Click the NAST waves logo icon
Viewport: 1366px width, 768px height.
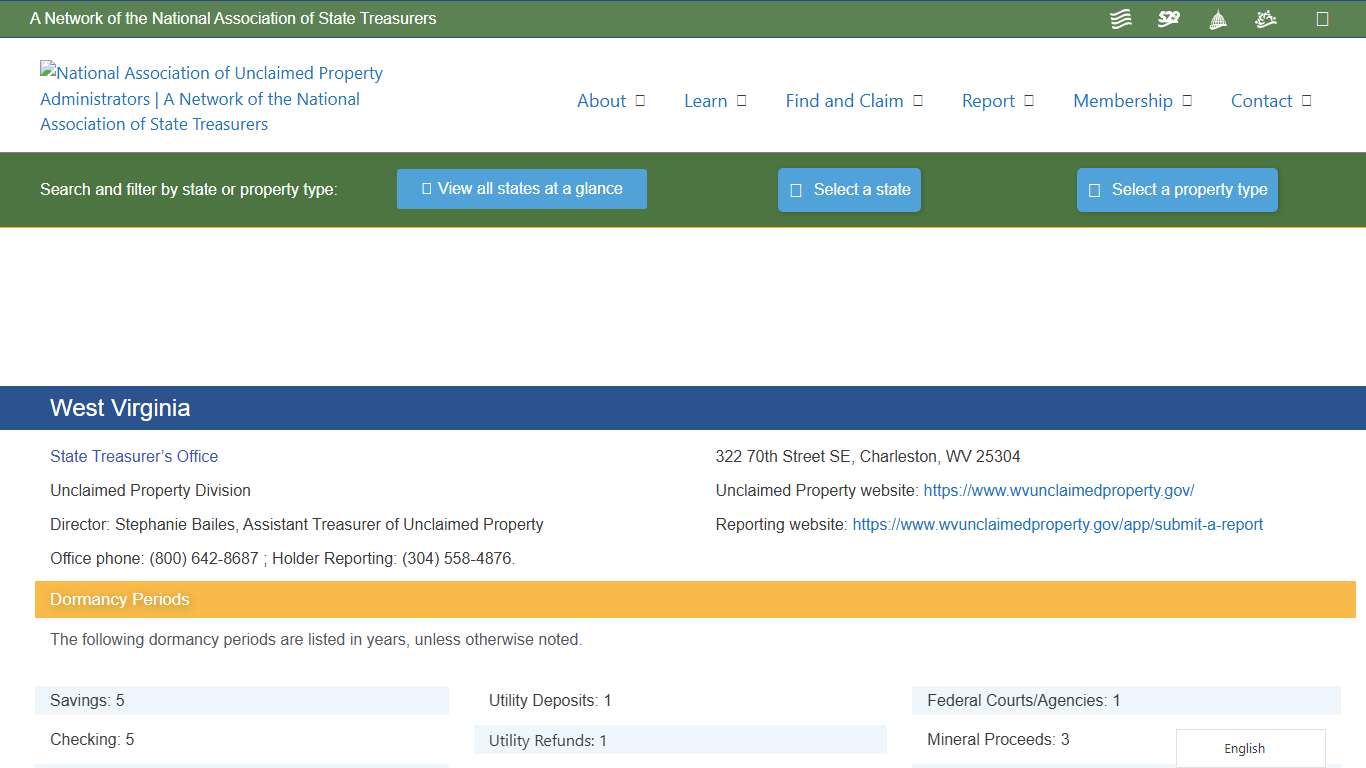pyautogui.click(x=1120, y=18)
